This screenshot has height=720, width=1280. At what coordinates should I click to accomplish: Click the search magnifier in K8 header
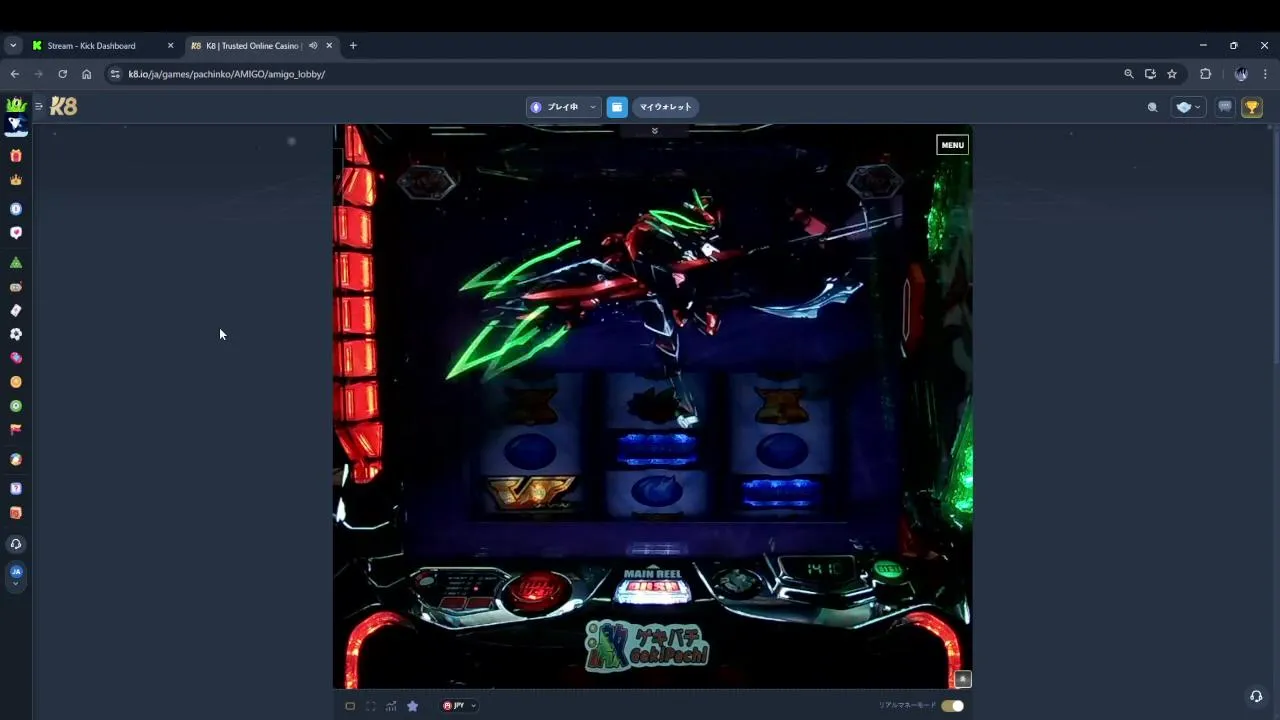coord(1152,107)
